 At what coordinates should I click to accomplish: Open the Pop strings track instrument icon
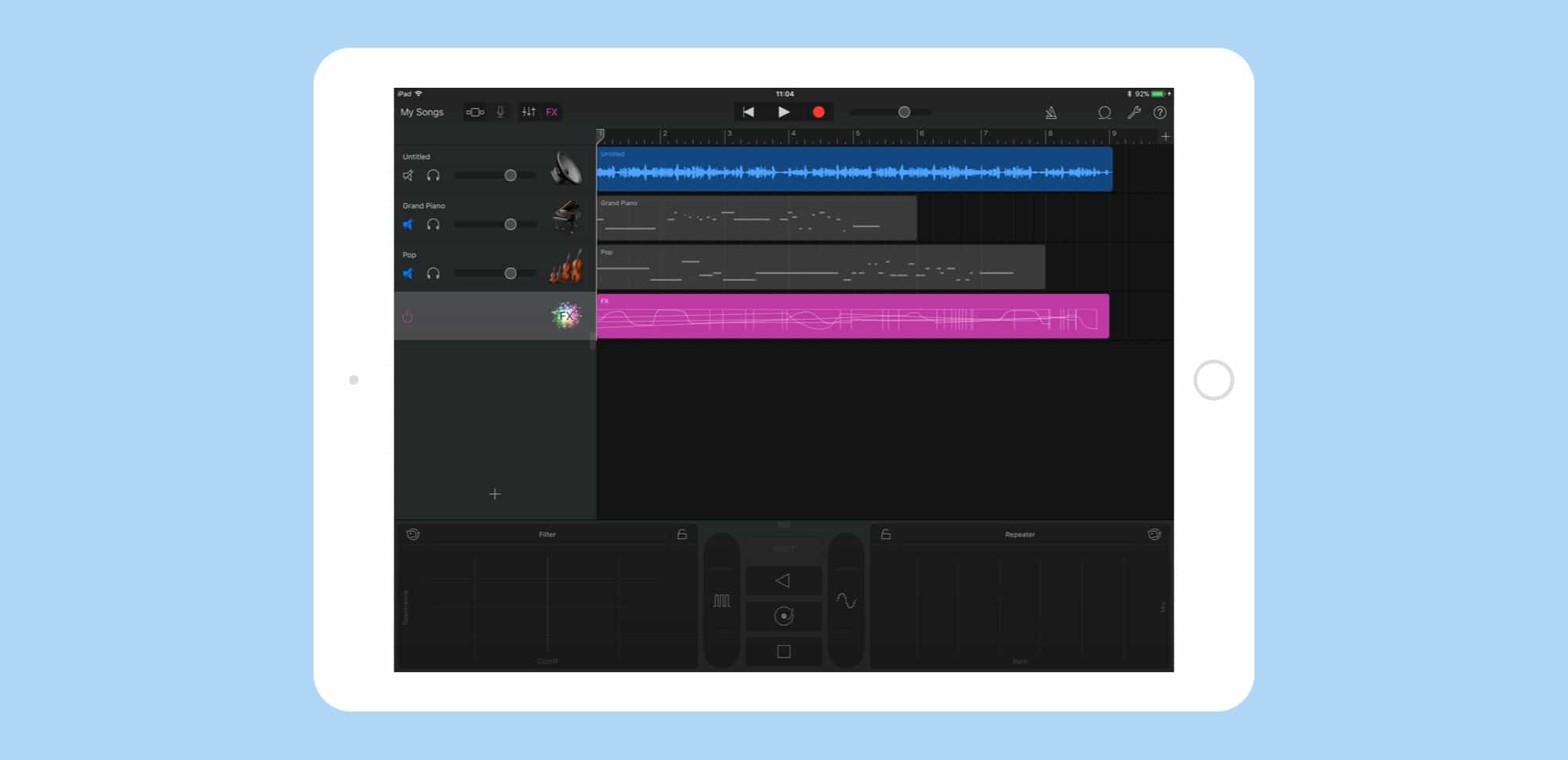[x=566, y=266]
